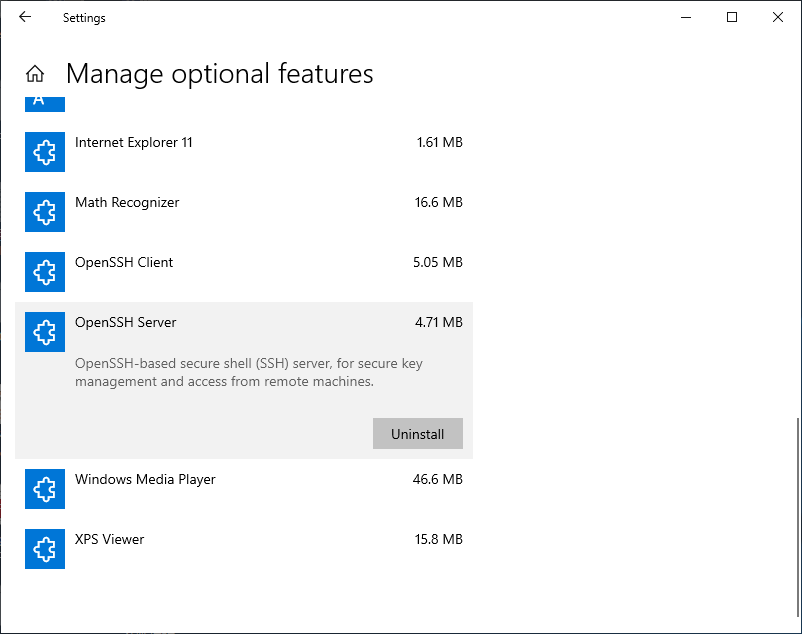Go to Settings home via house icon
Image resolution: width=802 pixels, height=634 pixels.
(x=35, y=74)
